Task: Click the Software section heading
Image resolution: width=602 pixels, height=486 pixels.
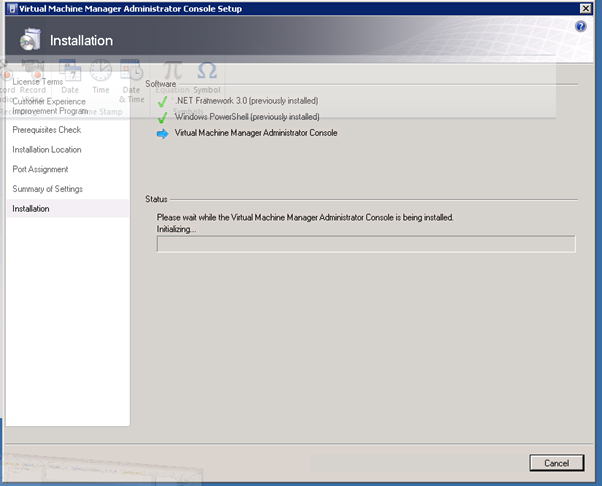Action: pyautogui.click(x=160, y=84)
